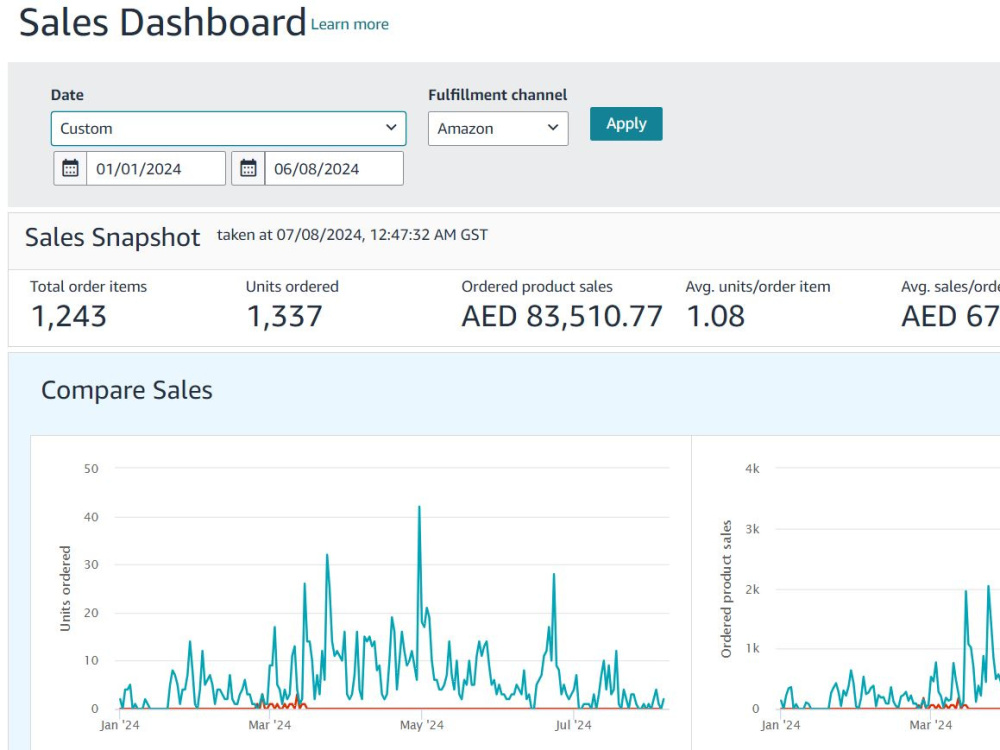
Task: Expand the Custom date range dropdown
Action: point(228,128)
